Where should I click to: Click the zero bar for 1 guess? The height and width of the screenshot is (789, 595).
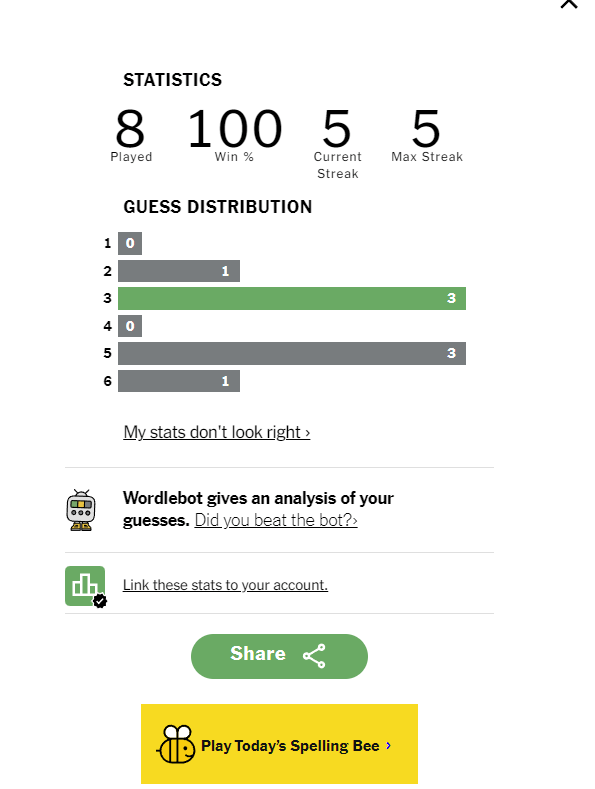[130, 244]
